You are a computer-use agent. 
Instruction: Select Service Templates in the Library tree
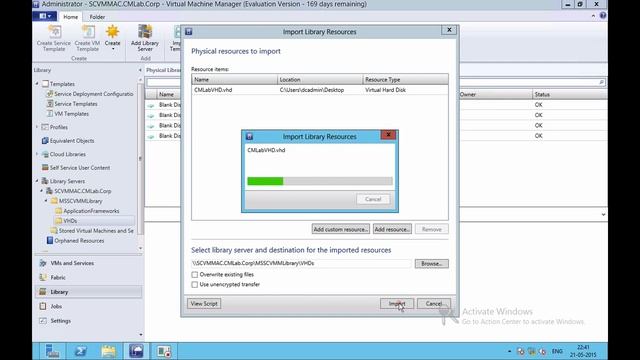(76, 104)
